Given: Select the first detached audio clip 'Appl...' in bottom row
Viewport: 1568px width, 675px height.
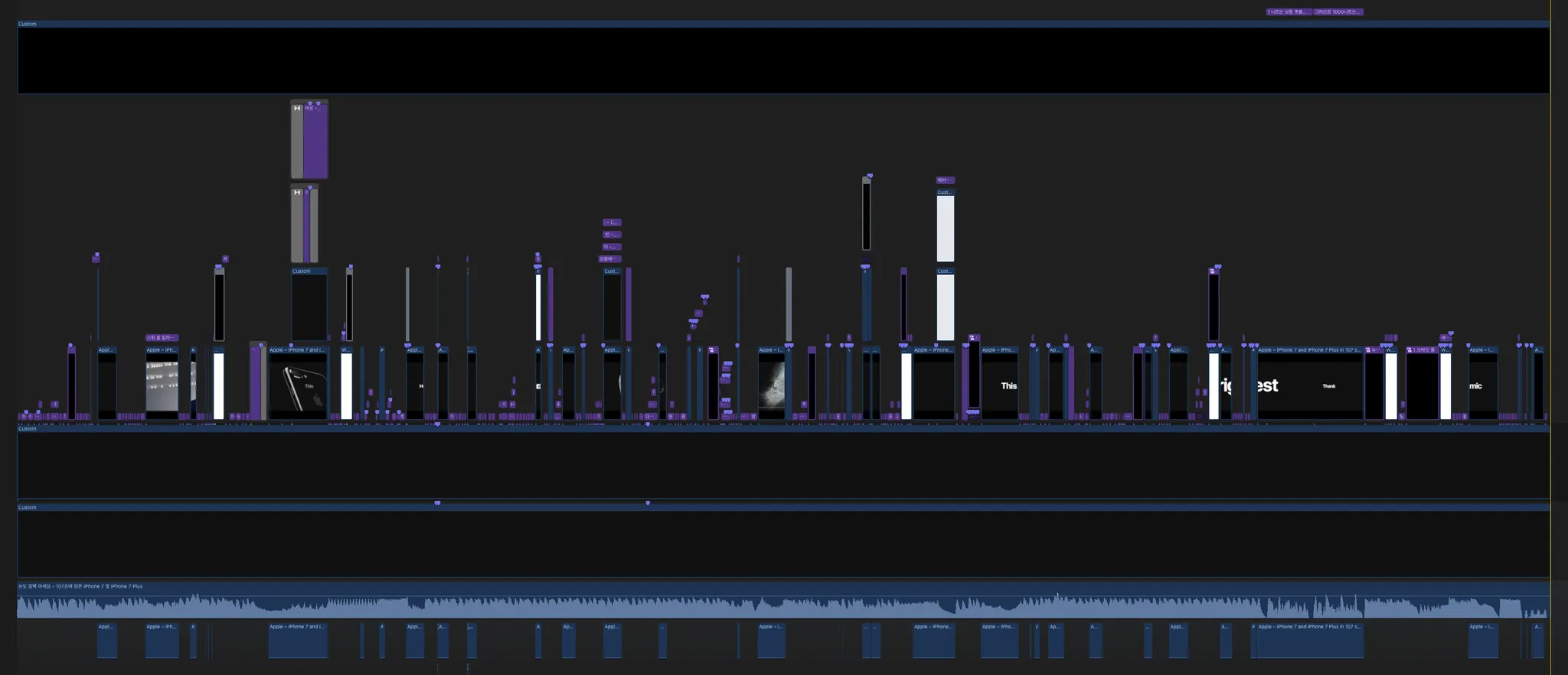Looking at the screenshot, I should tap(107, 641).
